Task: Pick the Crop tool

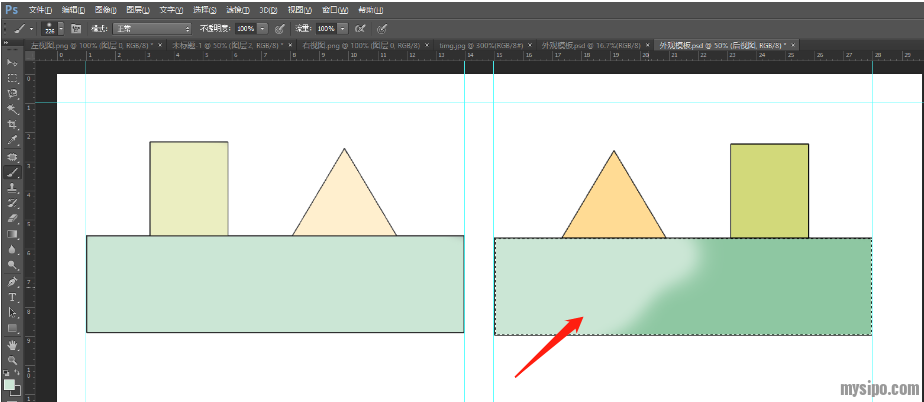Action: (x=13, y=124)
